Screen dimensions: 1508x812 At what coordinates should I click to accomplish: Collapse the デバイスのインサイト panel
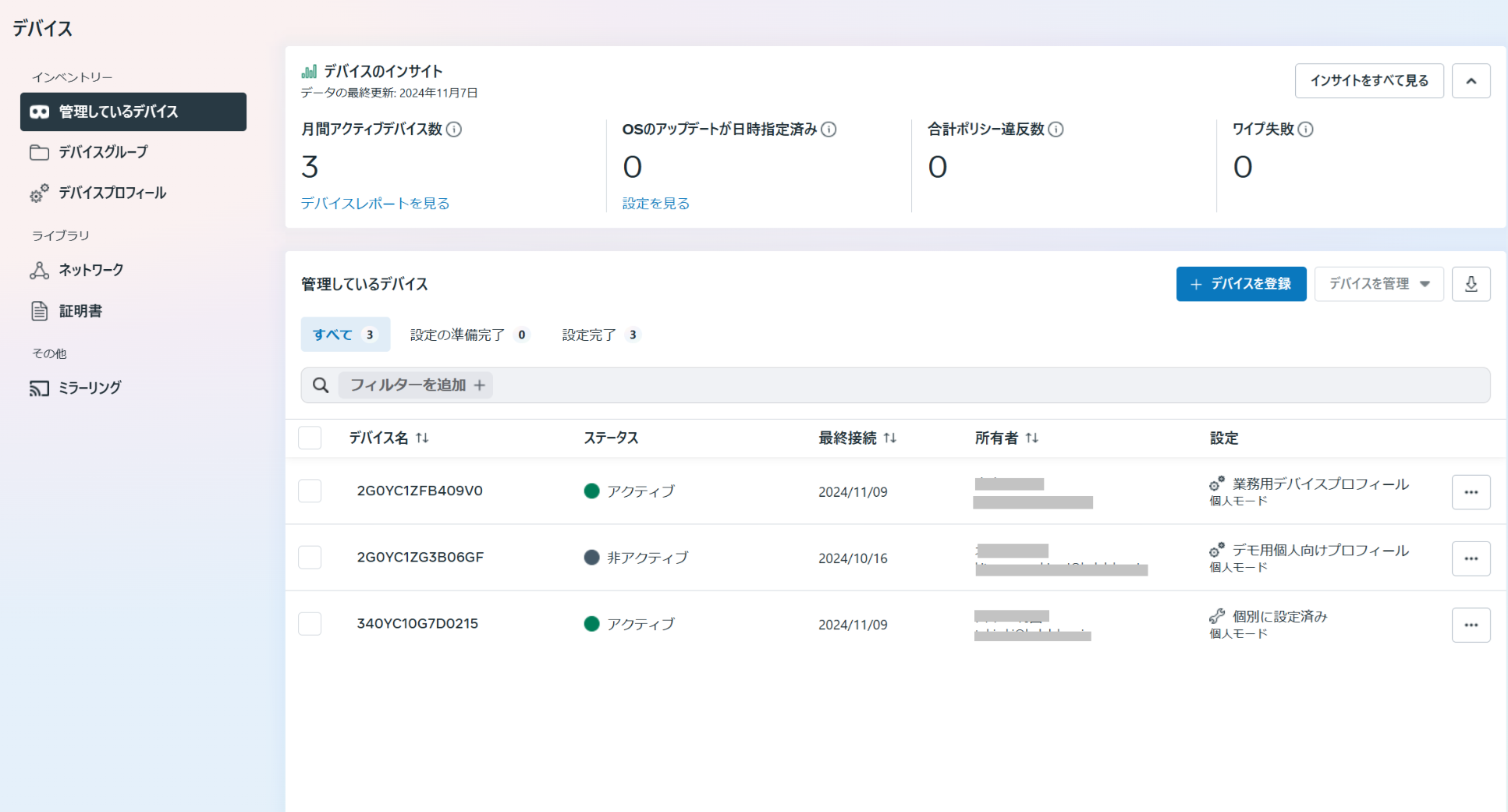pos(1471,81)
